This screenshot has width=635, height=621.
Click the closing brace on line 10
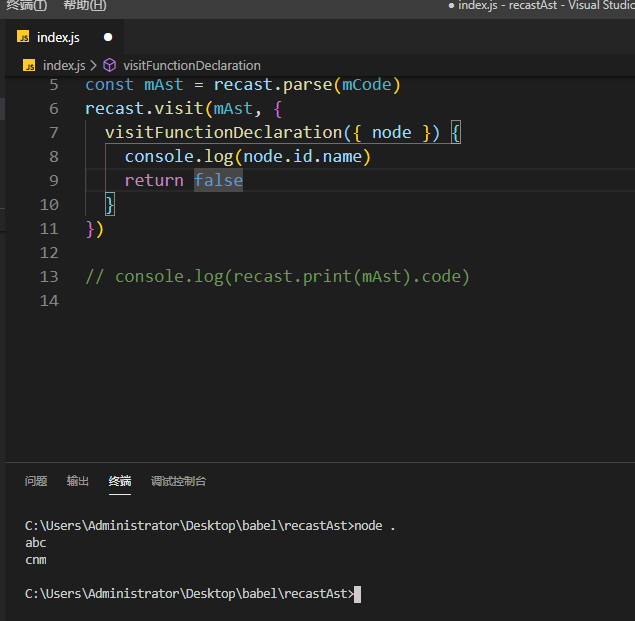click(x=110, y=204)
